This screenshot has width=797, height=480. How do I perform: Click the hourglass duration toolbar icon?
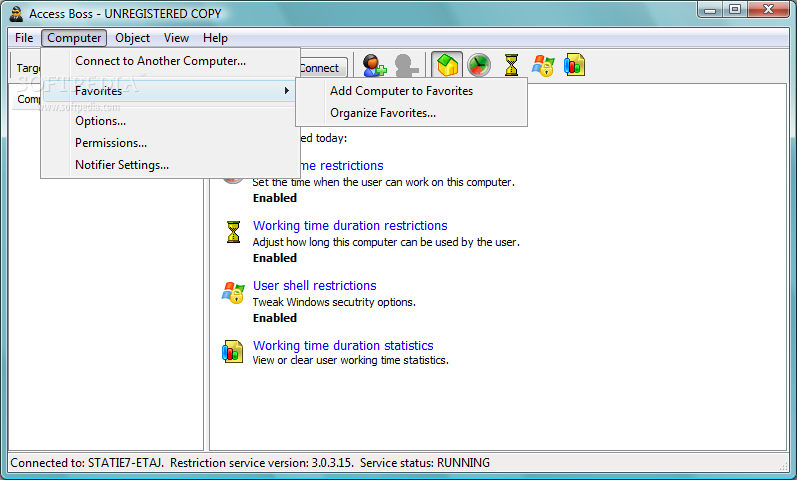[x=511, y=65]
